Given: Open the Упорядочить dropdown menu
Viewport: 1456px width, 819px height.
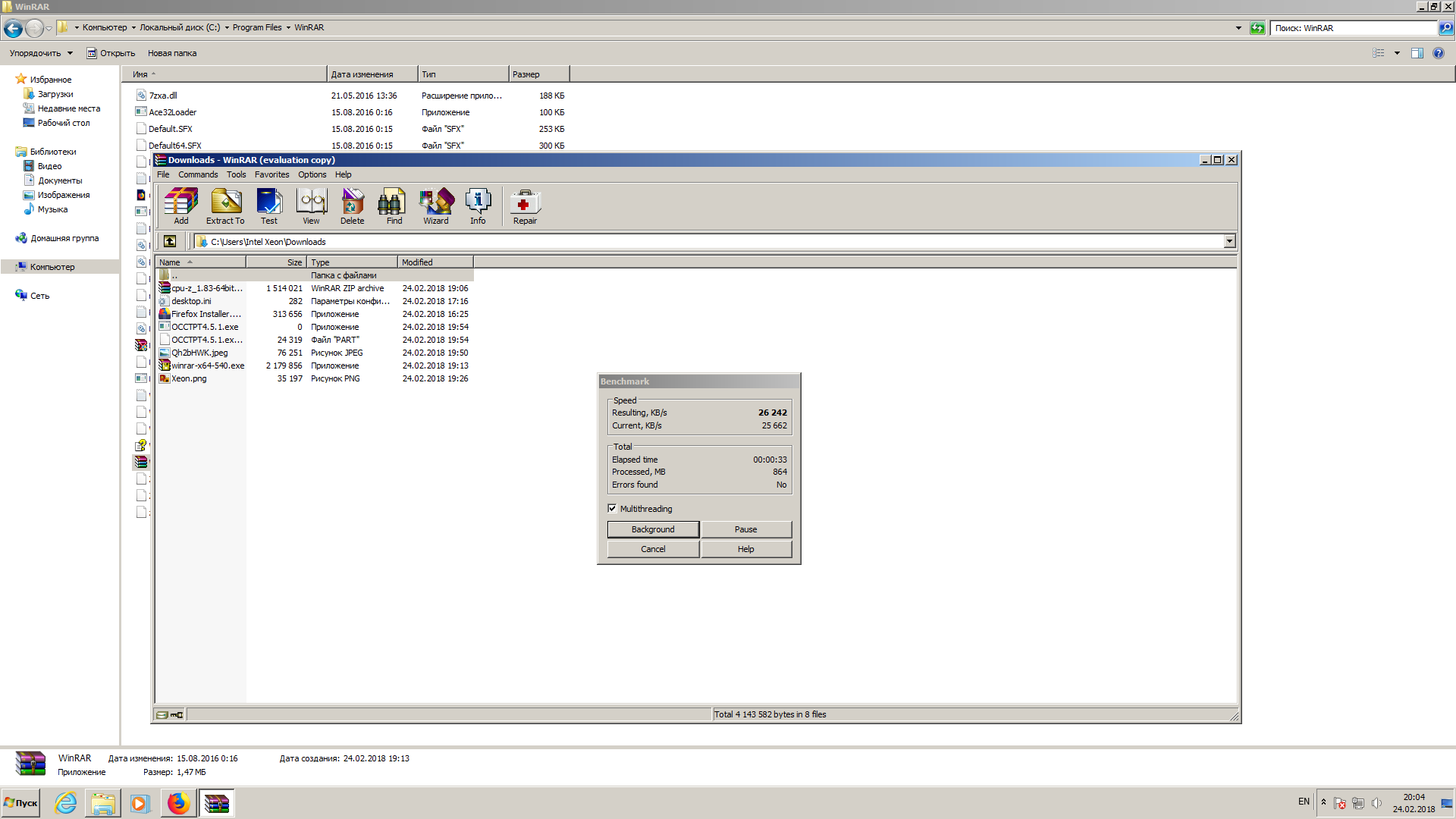Looking at the screenshot, I should tap(41, 53).
